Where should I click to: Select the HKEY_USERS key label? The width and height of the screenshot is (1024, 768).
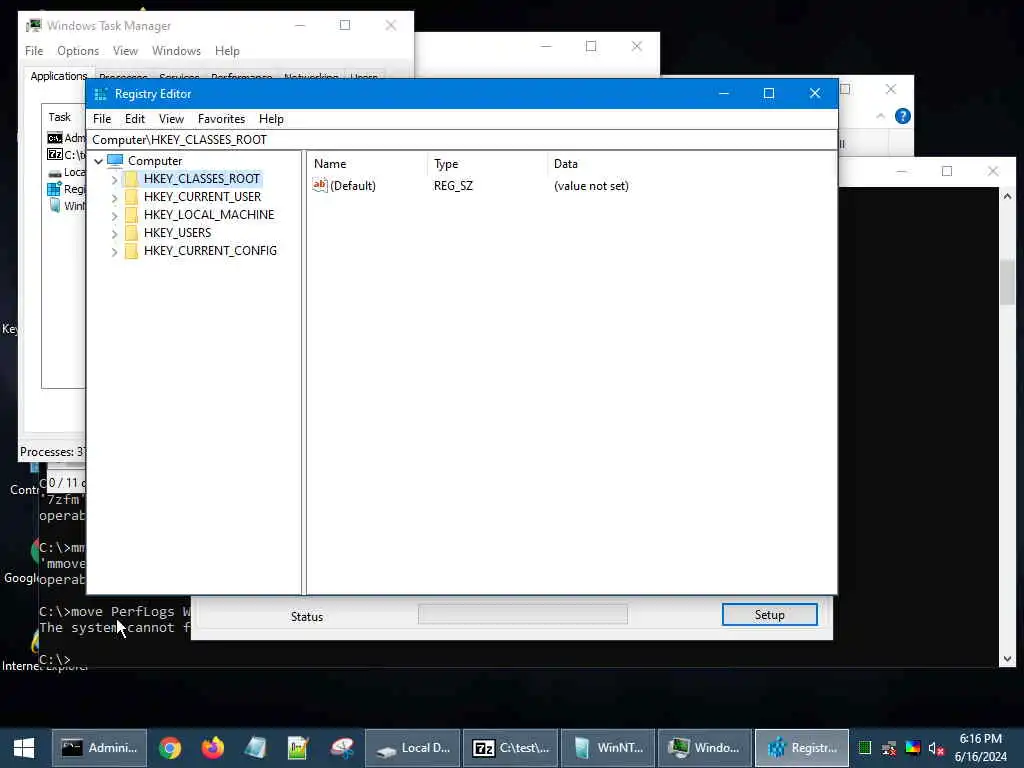coord(178,232)
